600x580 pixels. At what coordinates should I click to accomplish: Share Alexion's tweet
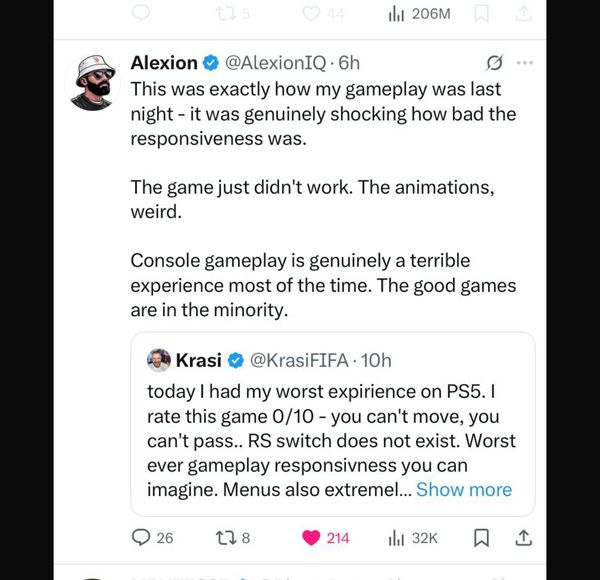522,538
